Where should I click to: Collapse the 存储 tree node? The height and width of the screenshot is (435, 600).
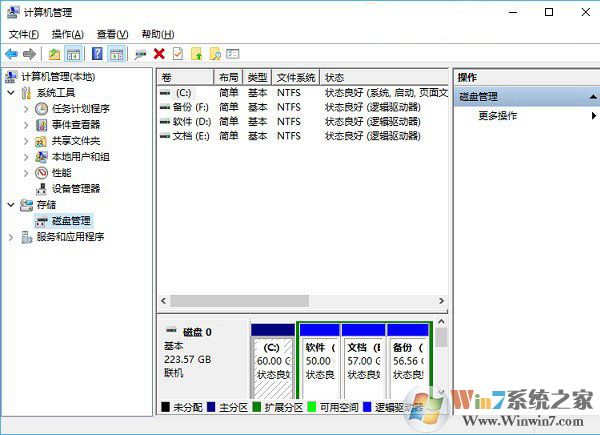11,205
